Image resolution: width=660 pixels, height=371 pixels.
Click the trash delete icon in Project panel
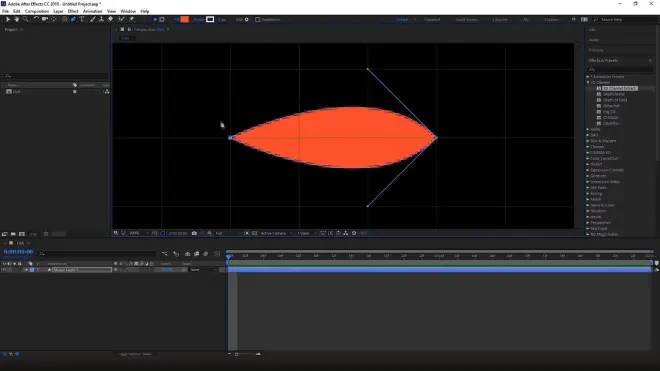[46, 234]
